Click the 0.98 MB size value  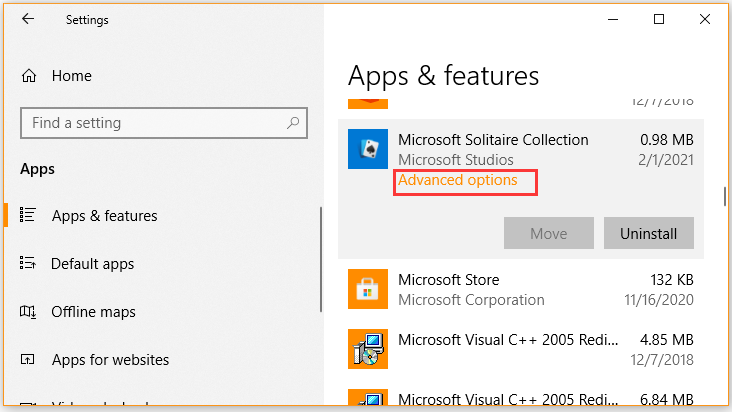tap(667, 140)
